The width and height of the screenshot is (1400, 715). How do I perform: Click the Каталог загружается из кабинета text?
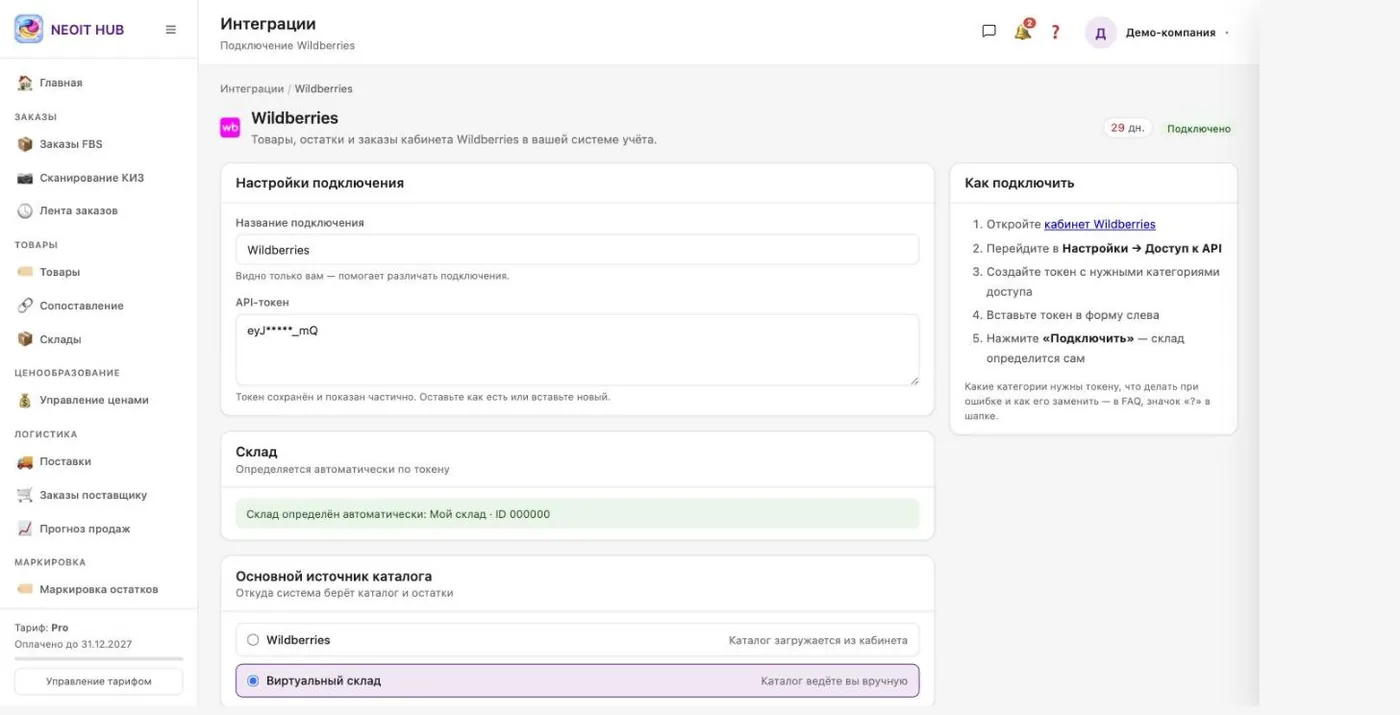coord(818,640)
